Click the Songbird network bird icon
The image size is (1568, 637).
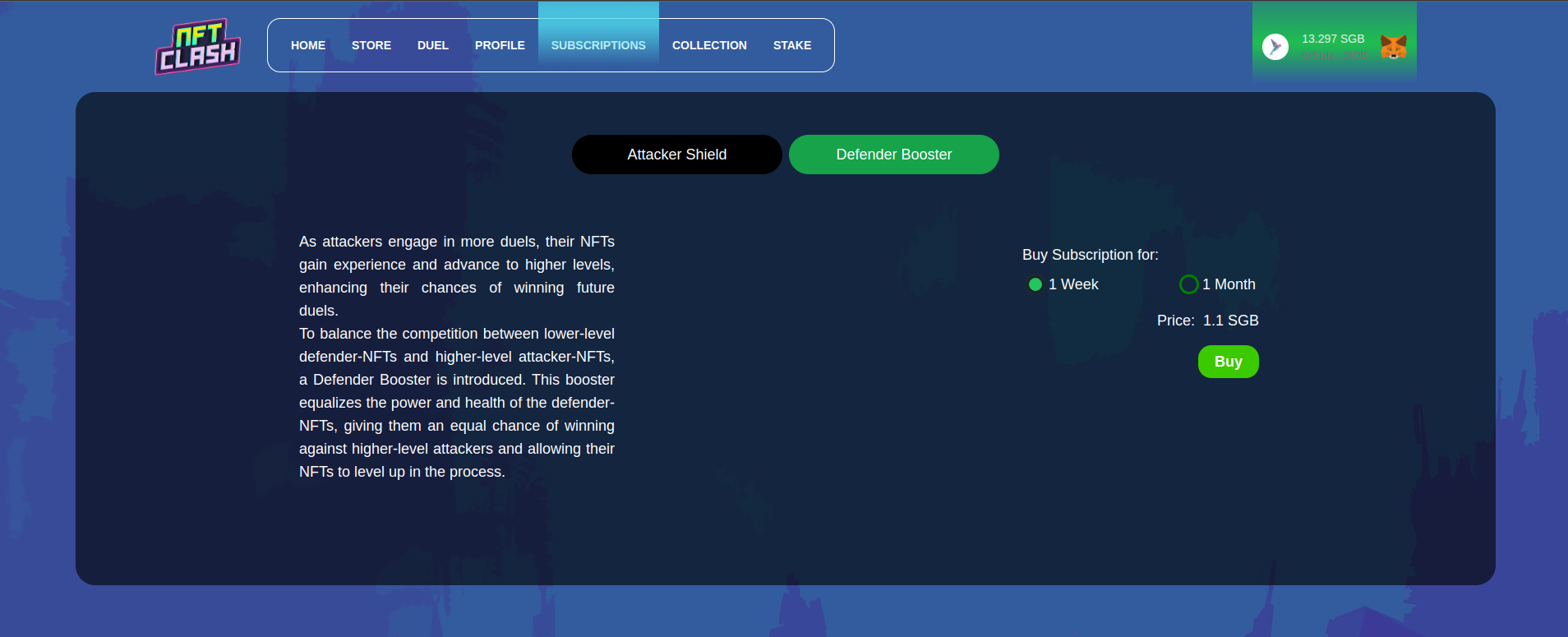click(1275, 46)
